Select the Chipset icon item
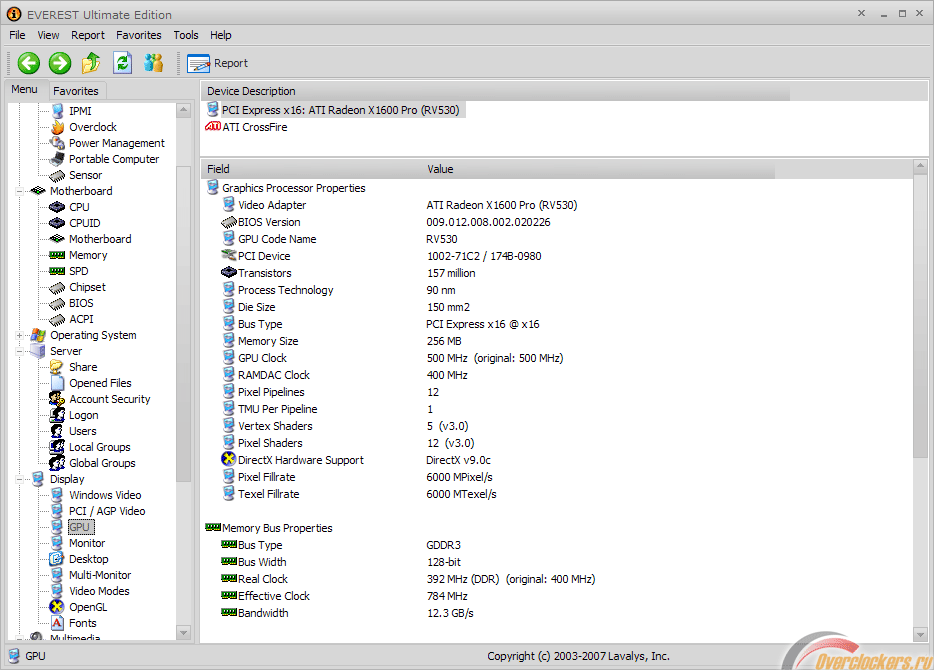Image resolution: width=934 pixels, height=670 pixels. 57,288
